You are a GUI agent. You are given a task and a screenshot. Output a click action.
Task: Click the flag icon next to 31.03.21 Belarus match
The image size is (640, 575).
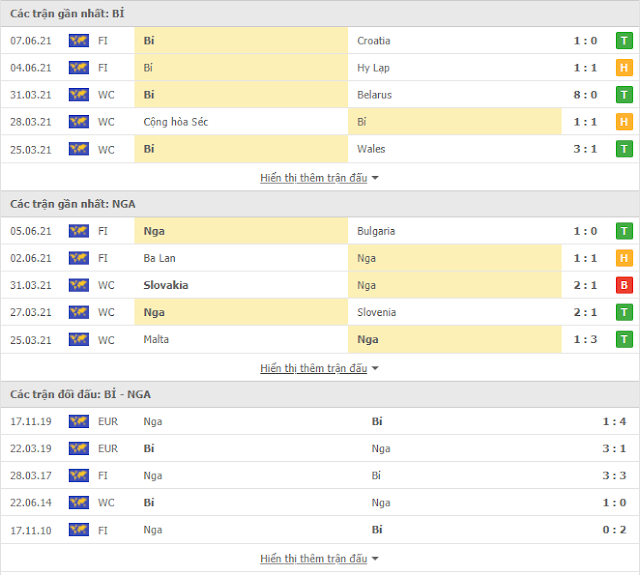pyautogui.click(x=79, y=95)
